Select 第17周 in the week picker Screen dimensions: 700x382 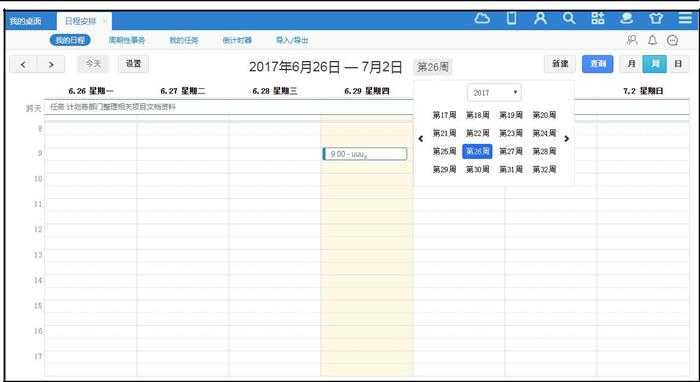[x=444, y=115]
